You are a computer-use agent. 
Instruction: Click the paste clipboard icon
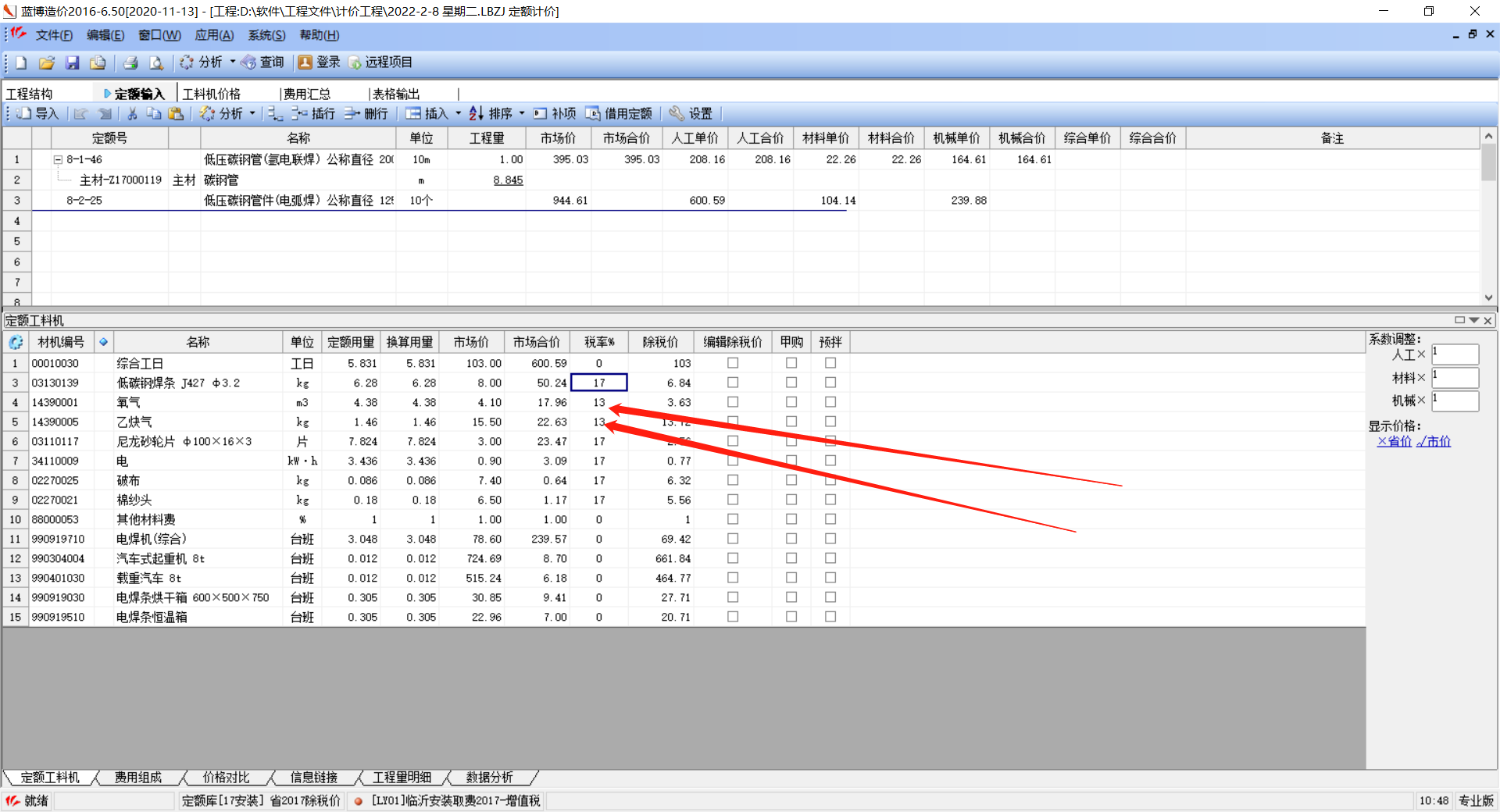point(176,114)
